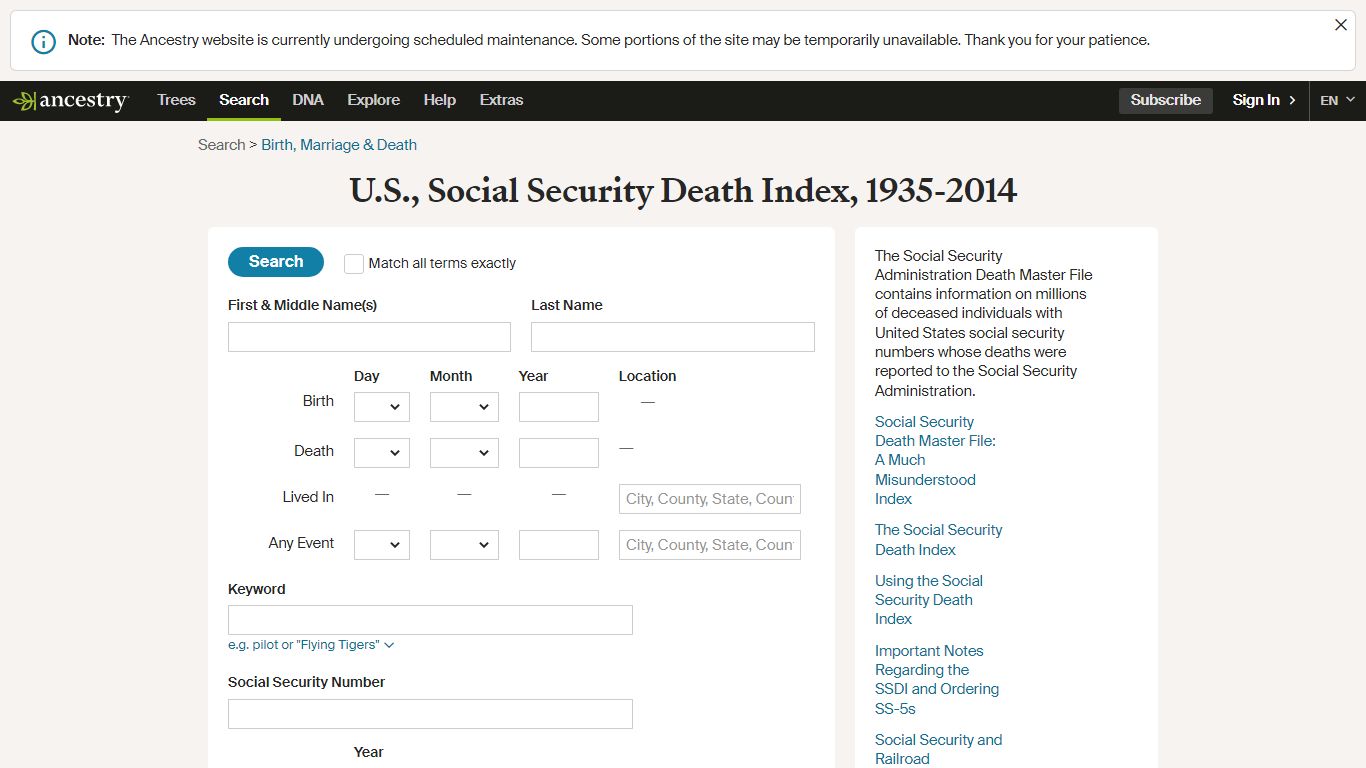The width and height of the screenshot is (1366, 768).
Task: Focus the Social Security Number field
Action: (x=430, y=714)
